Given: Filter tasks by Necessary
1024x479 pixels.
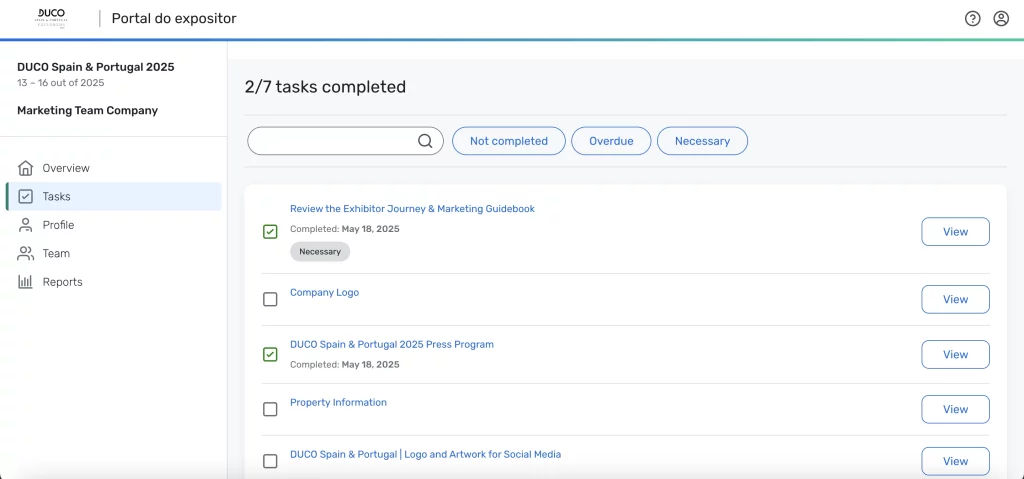Looking at the screenshot, I should pyautogui.click(x=702, y=141).
